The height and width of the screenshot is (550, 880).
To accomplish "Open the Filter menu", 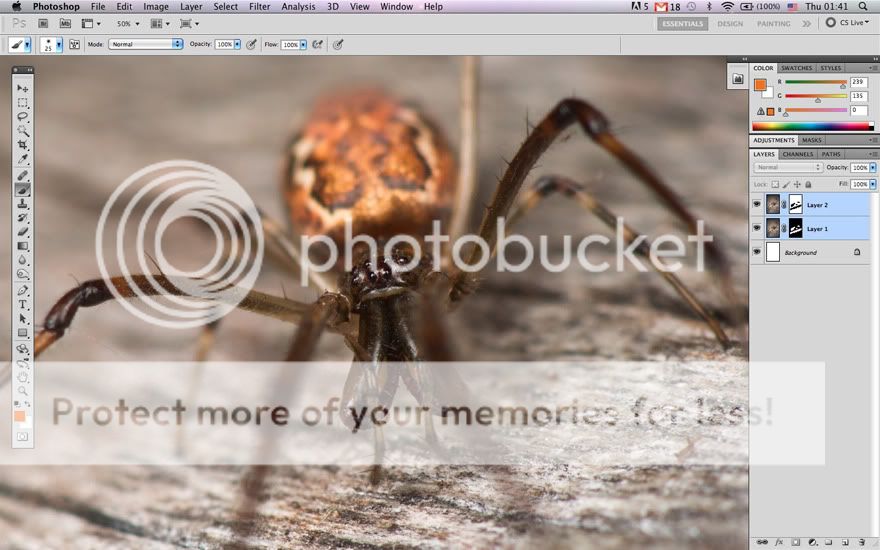I will point(259,7).
